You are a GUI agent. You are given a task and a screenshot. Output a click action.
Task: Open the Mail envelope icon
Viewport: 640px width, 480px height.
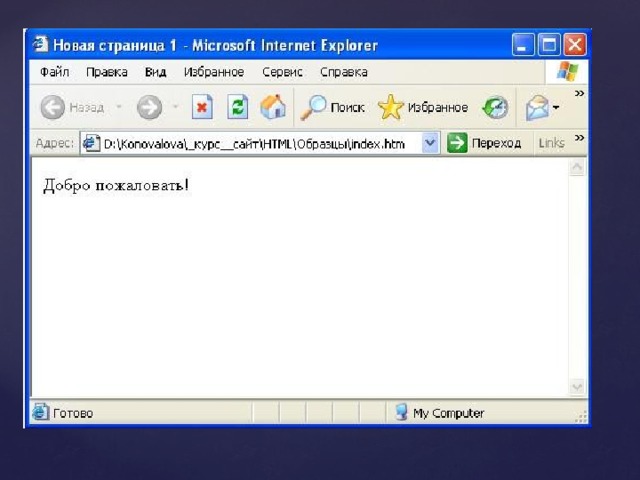click(538, 108)
